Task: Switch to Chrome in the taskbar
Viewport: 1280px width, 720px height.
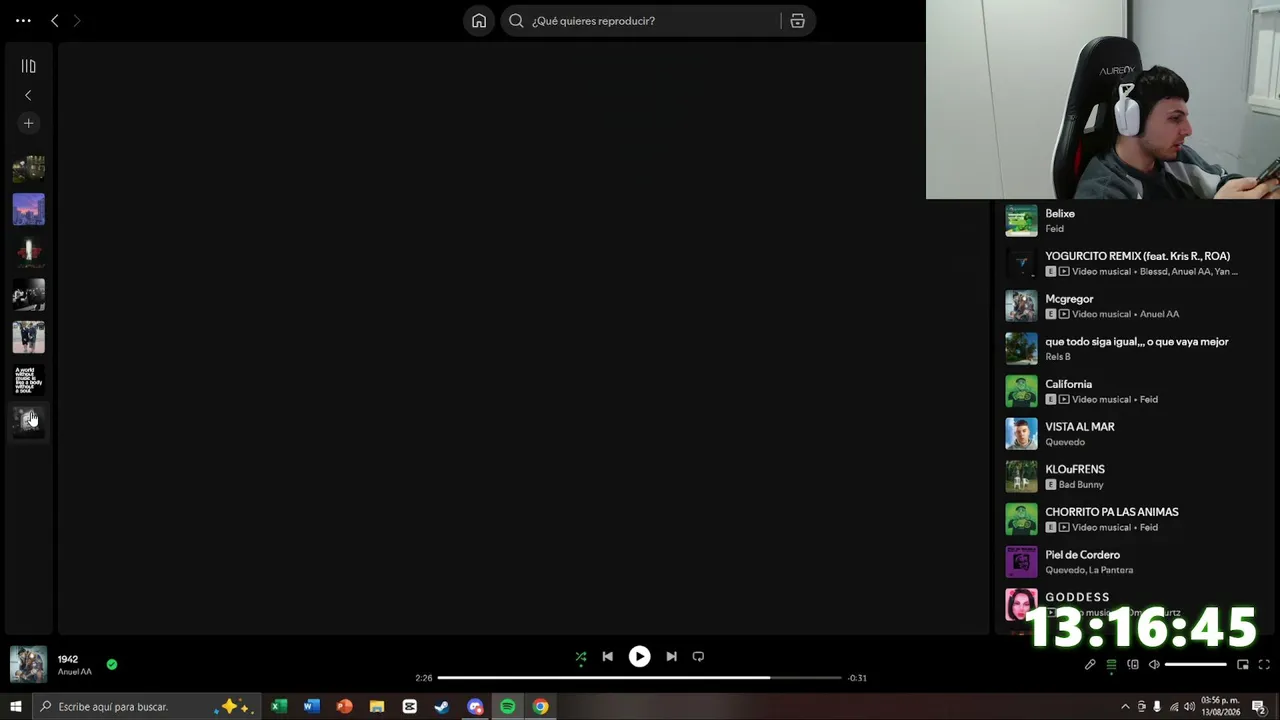Action: tap(540, 707)
